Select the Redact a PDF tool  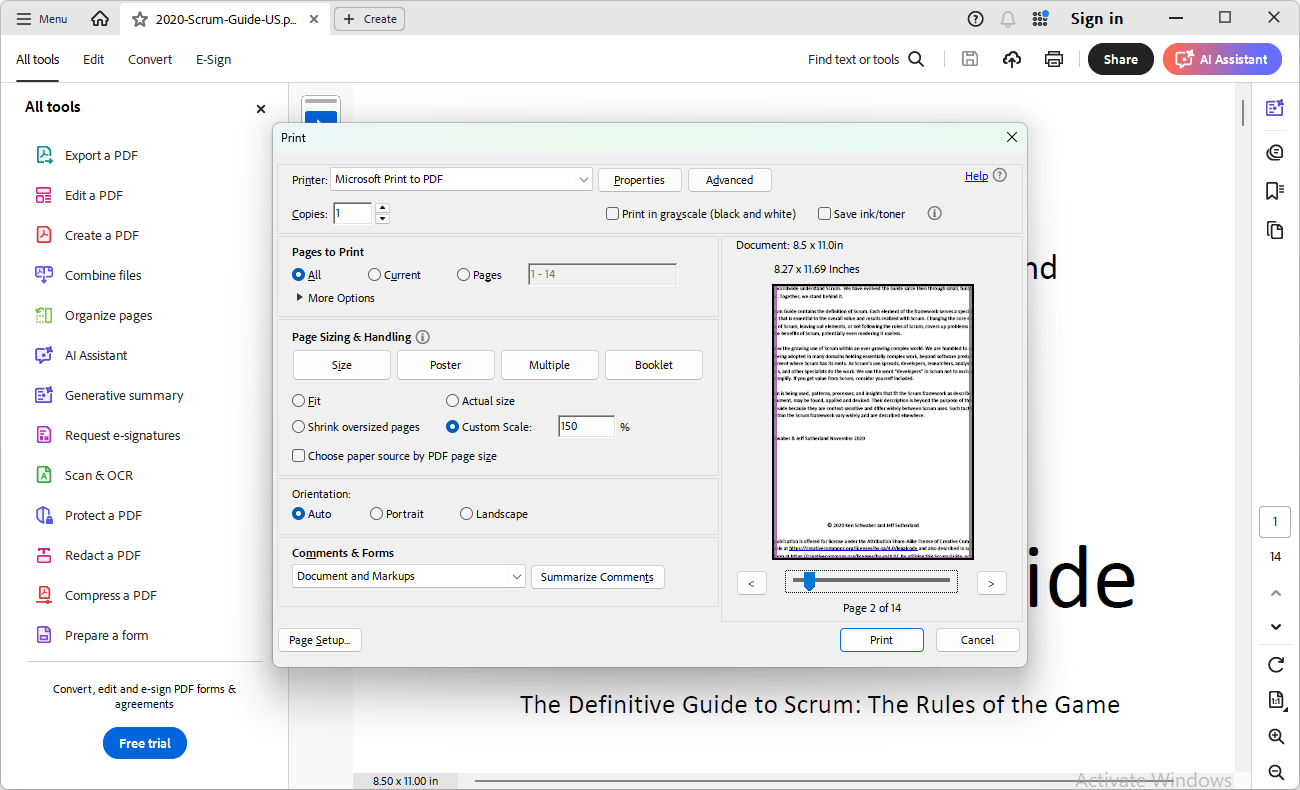click(102, 555)
